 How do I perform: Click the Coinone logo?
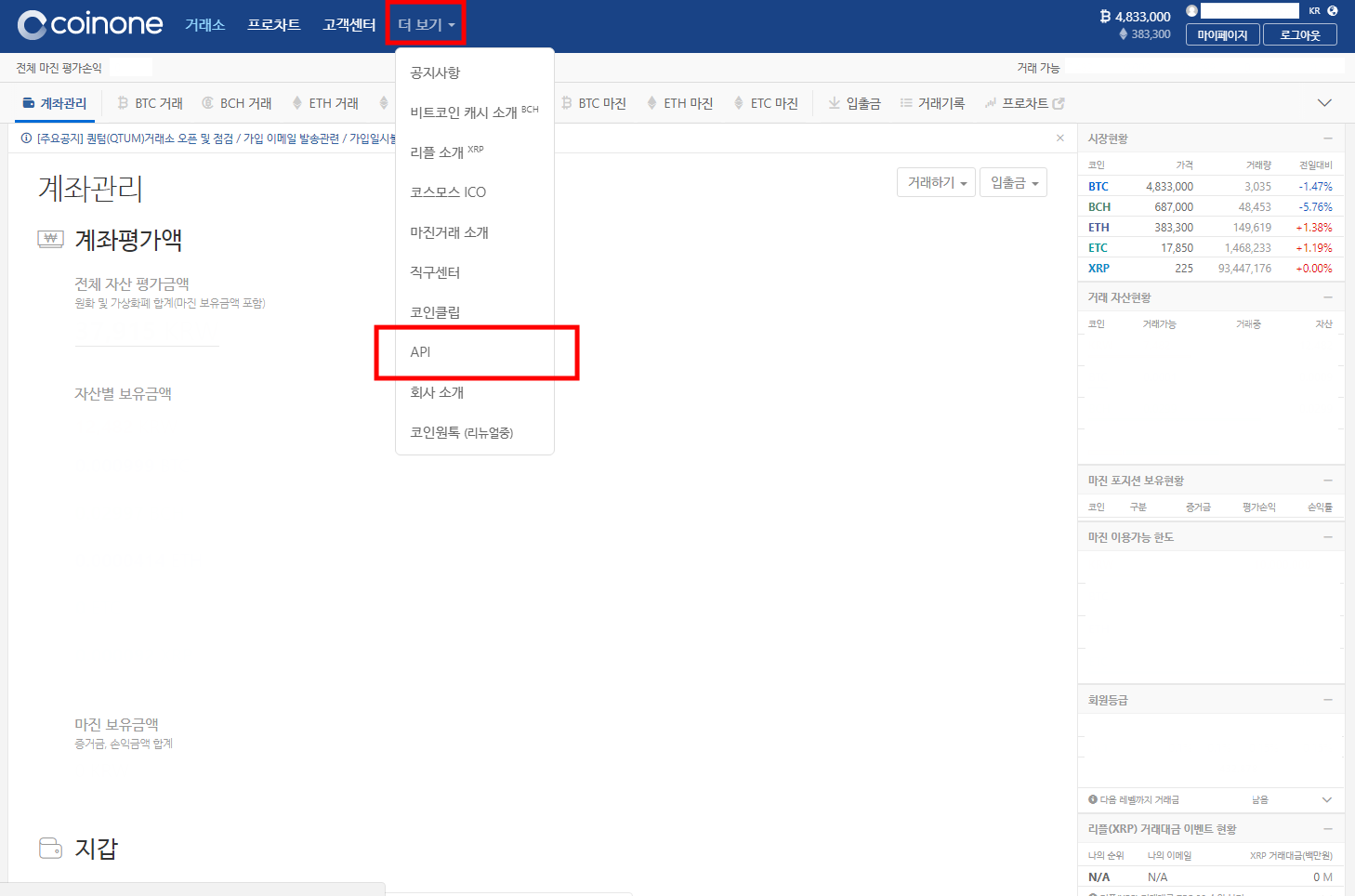tap(88, 24)
